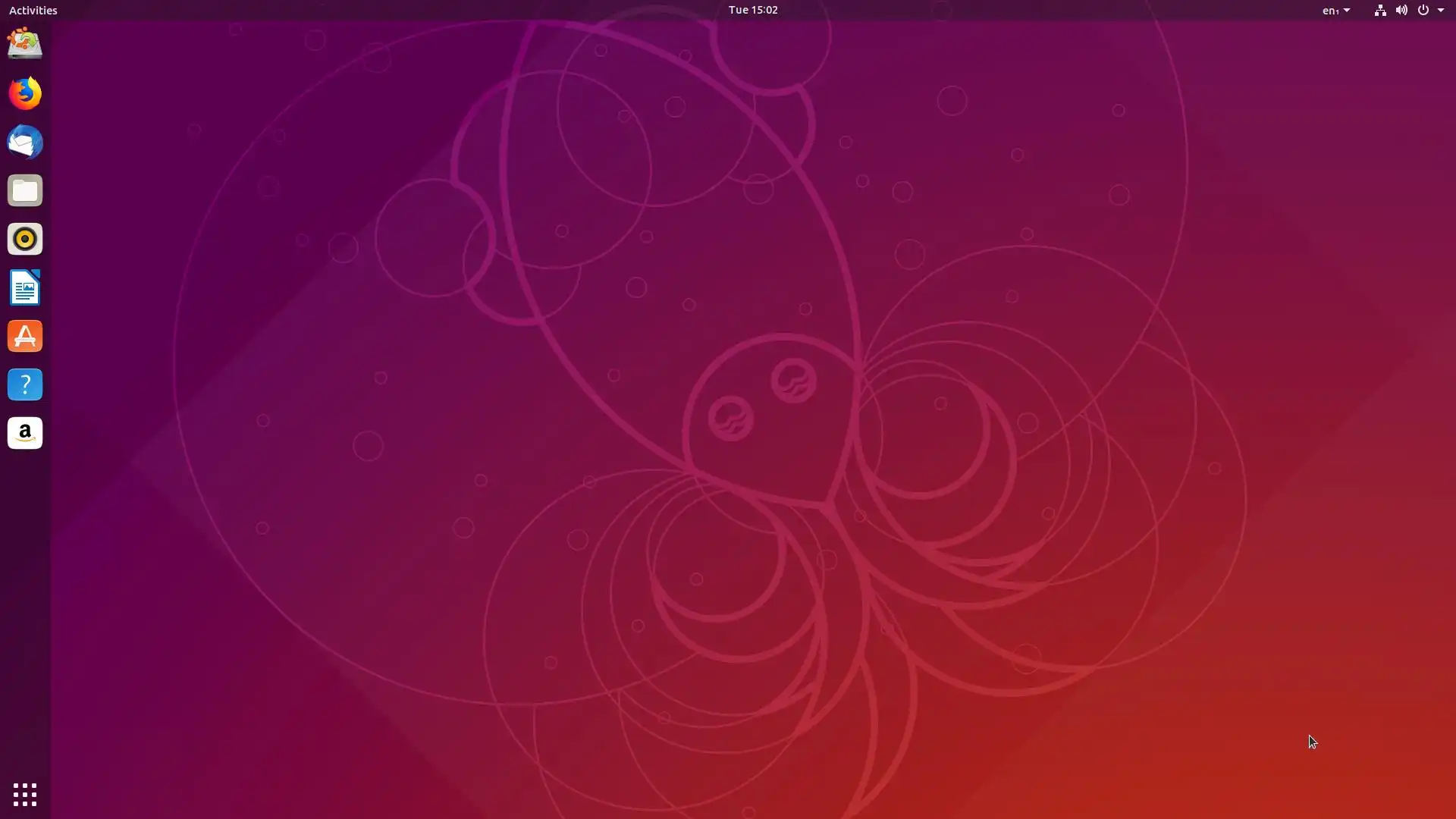This screenshot has height=819, width=1456.
Task: Click the volume speaker icon
Action: pos(1401,10)
